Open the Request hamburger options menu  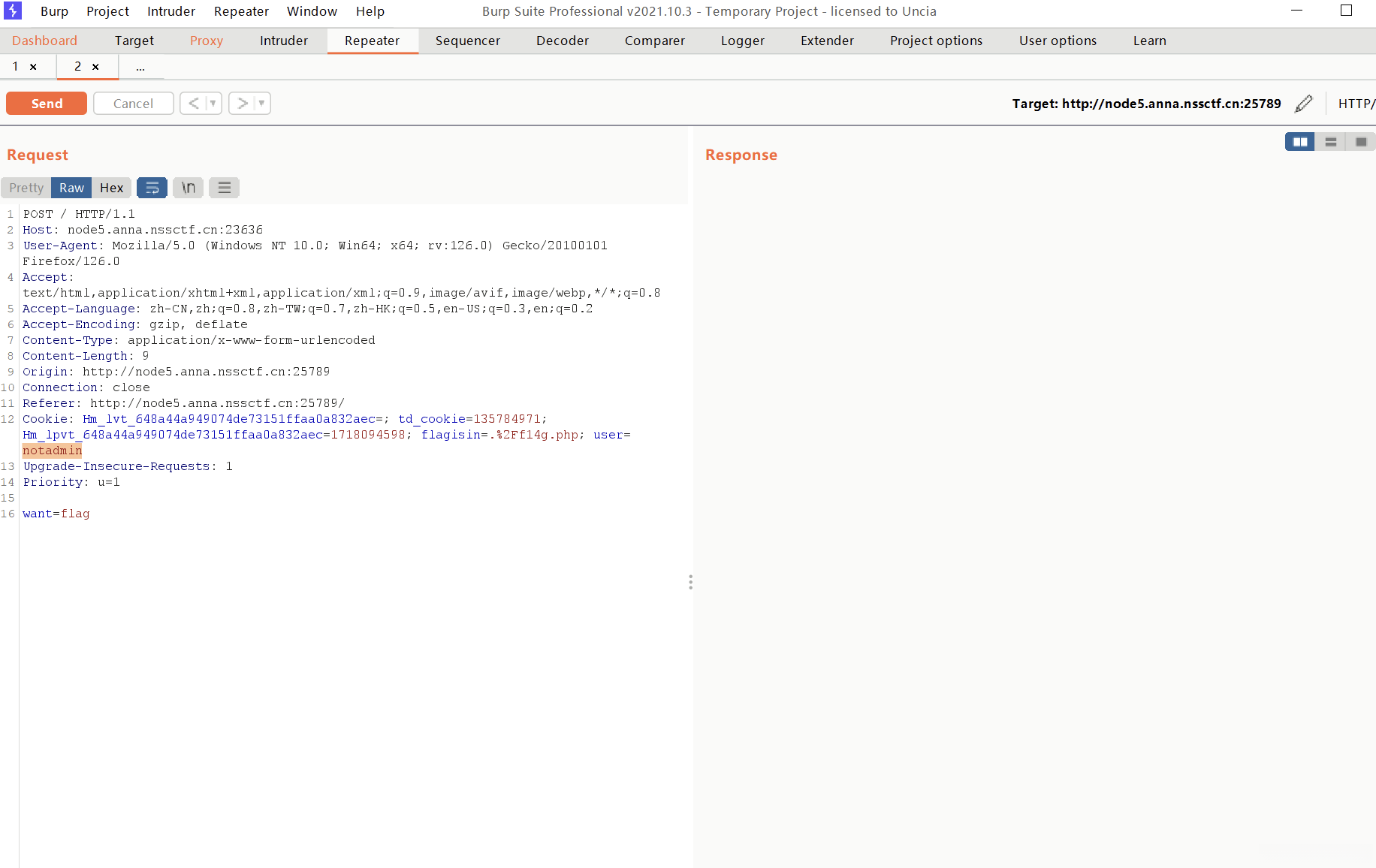tap(225, 188)
